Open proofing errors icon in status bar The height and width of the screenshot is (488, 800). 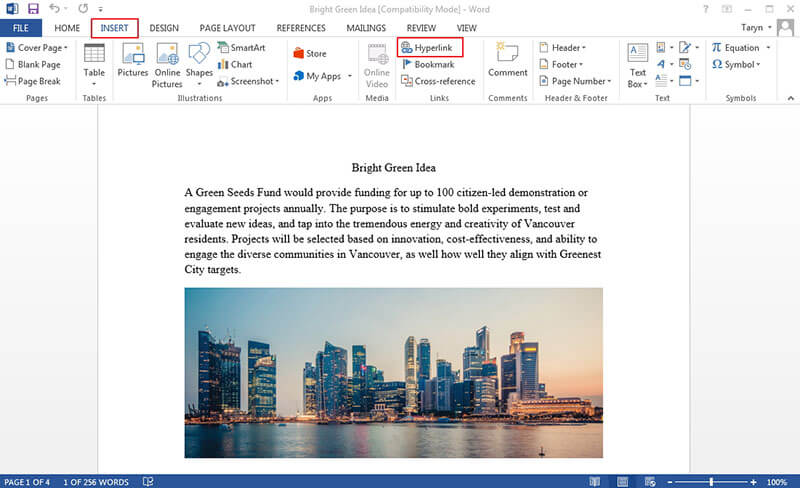coord(148,481)
